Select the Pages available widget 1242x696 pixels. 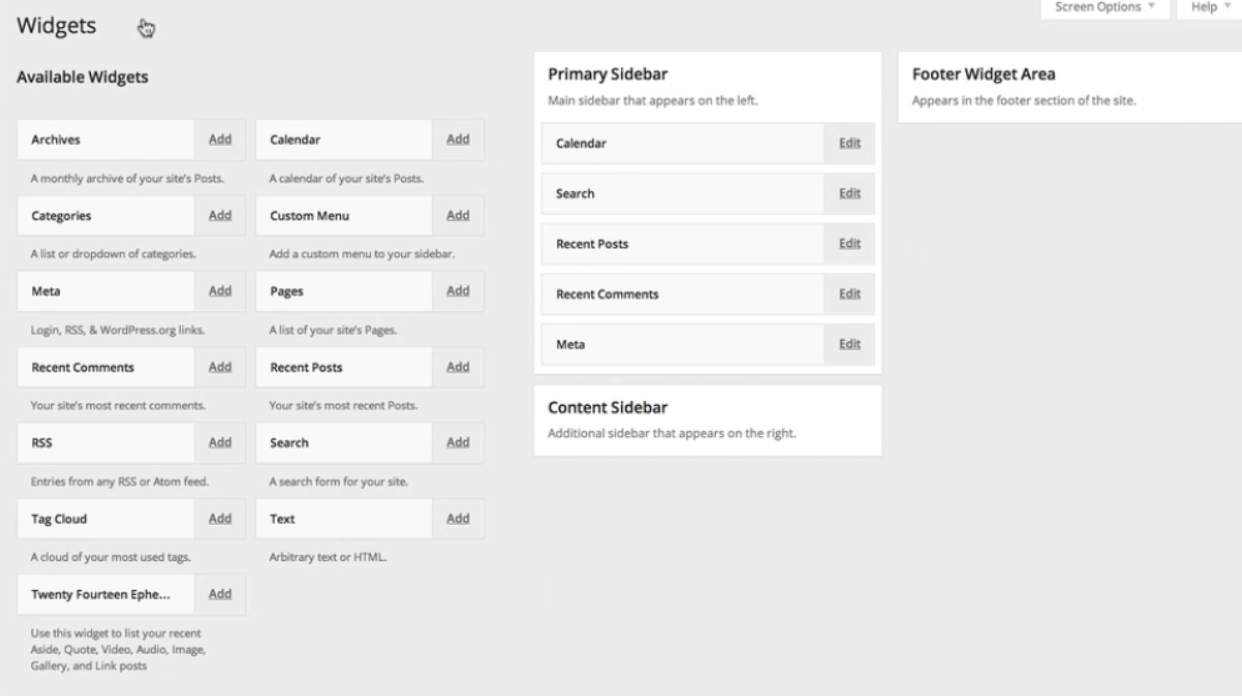pyautogui.click(x=345, y=291)
